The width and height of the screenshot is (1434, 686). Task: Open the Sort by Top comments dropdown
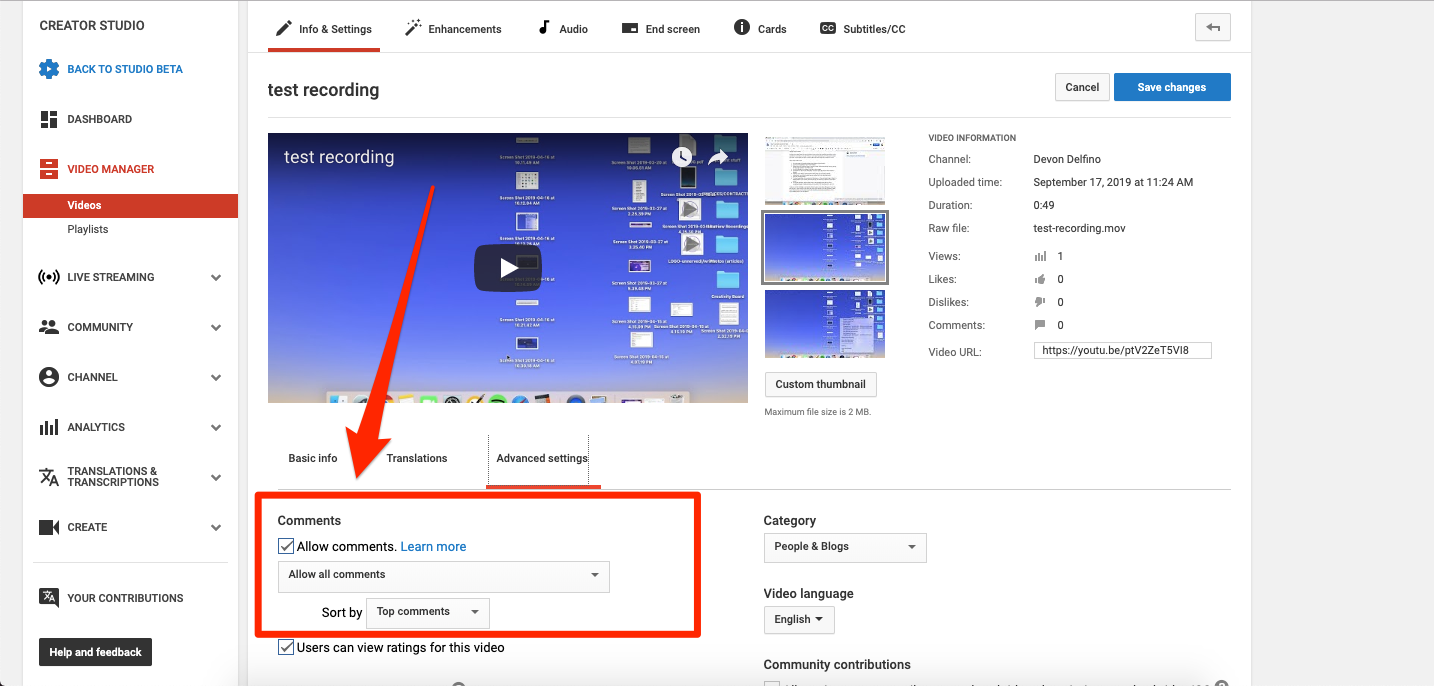pyautogui.click(x=428, y=612)
